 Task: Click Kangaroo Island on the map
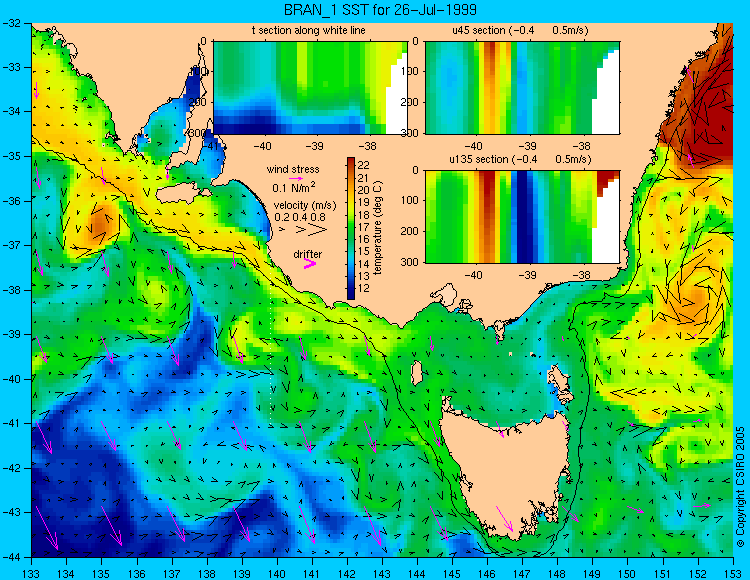click(x=182, y=194)
